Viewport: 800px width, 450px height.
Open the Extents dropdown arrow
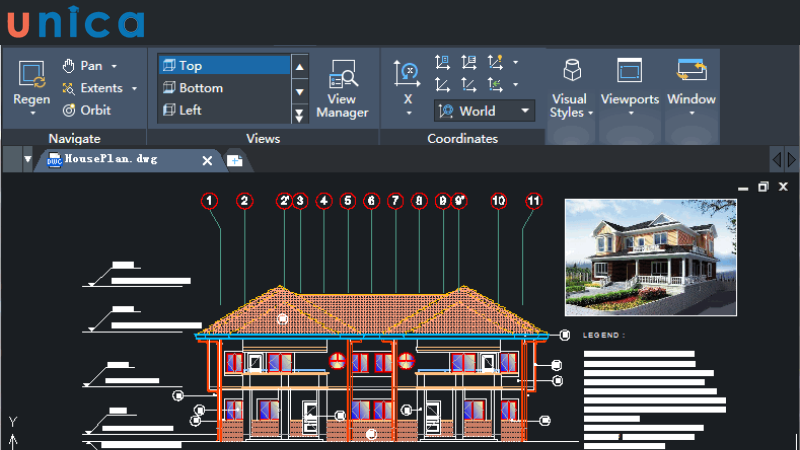(134, 88)
